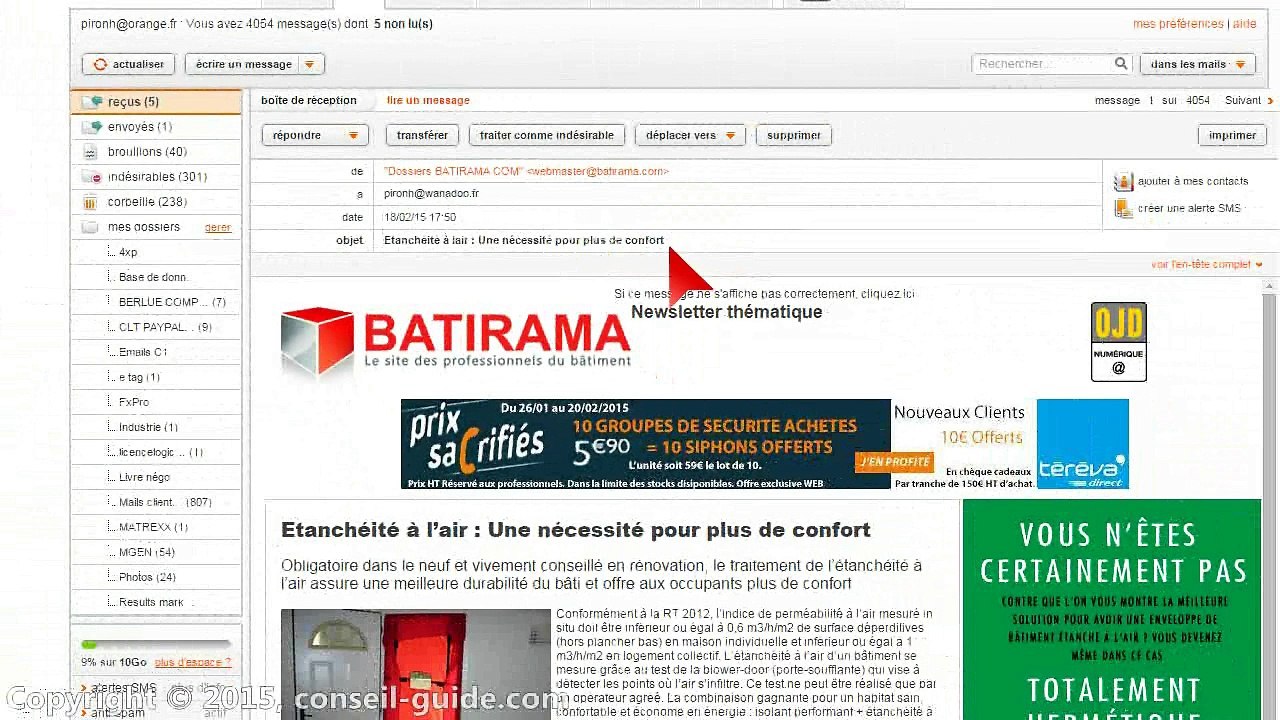Open the Livre négo subfolder

[144, 477]
